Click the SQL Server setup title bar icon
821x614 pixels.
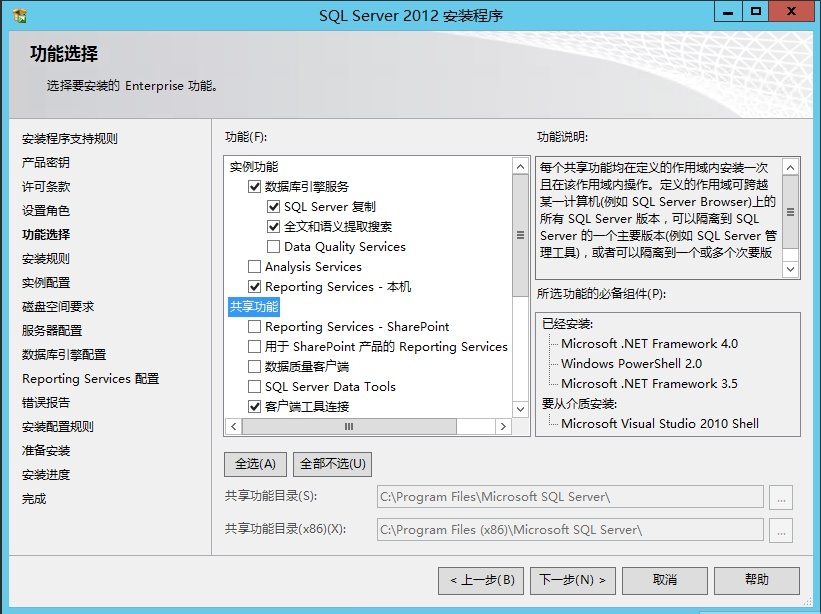click(19, 16)
